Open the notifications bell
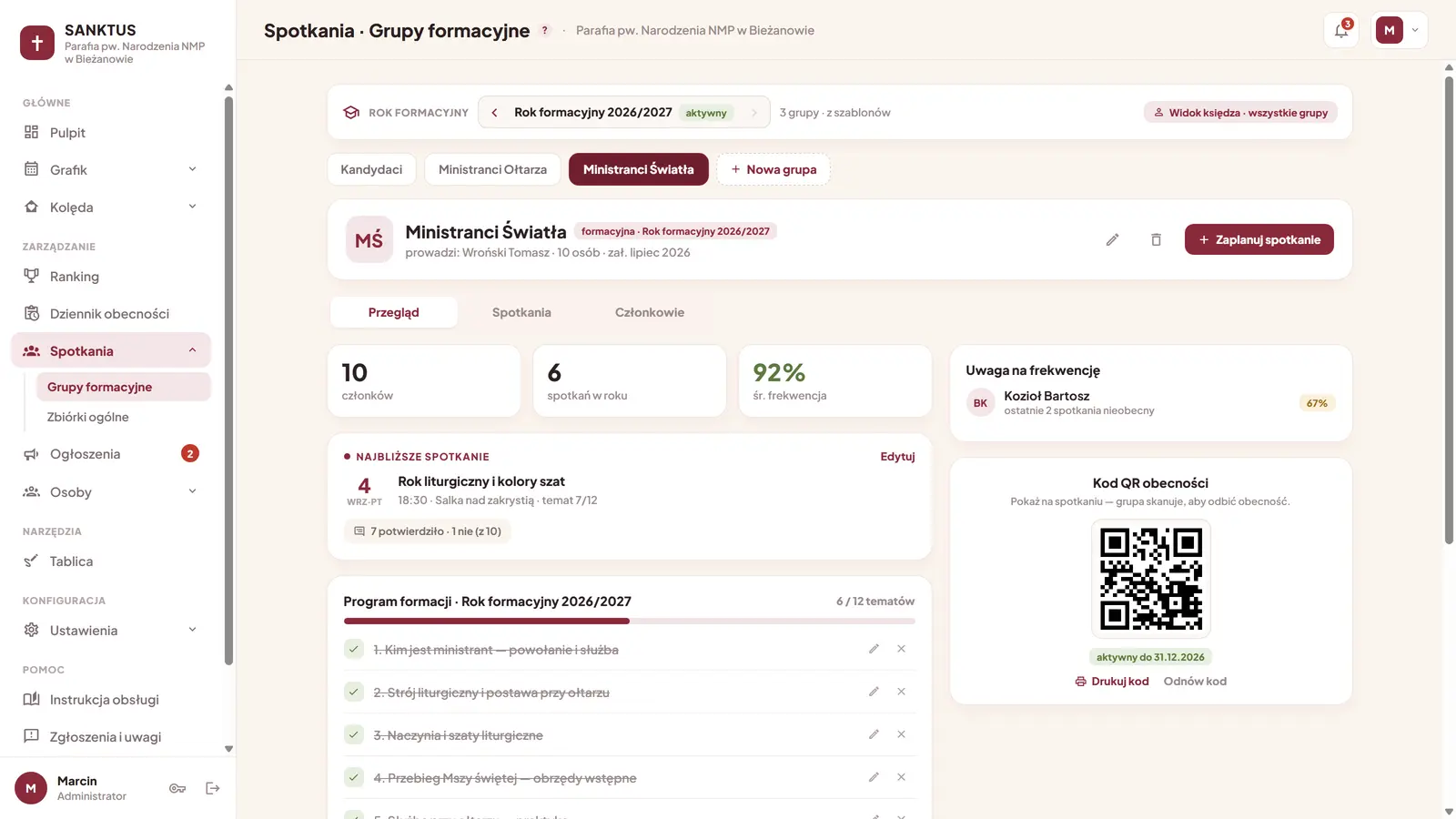The height and width of the screenshot is (819, 1456). 1341,30
